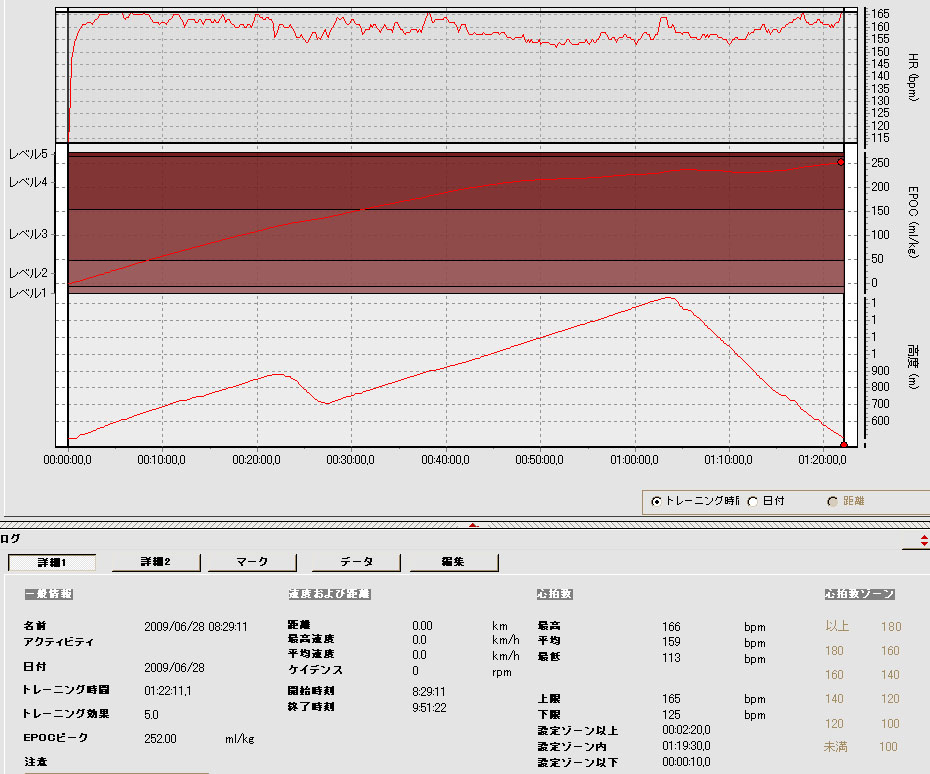This screenshot has width=930, height=774.
Task: Switch to the 詳細2 tab
Action: tap(156, 562)
